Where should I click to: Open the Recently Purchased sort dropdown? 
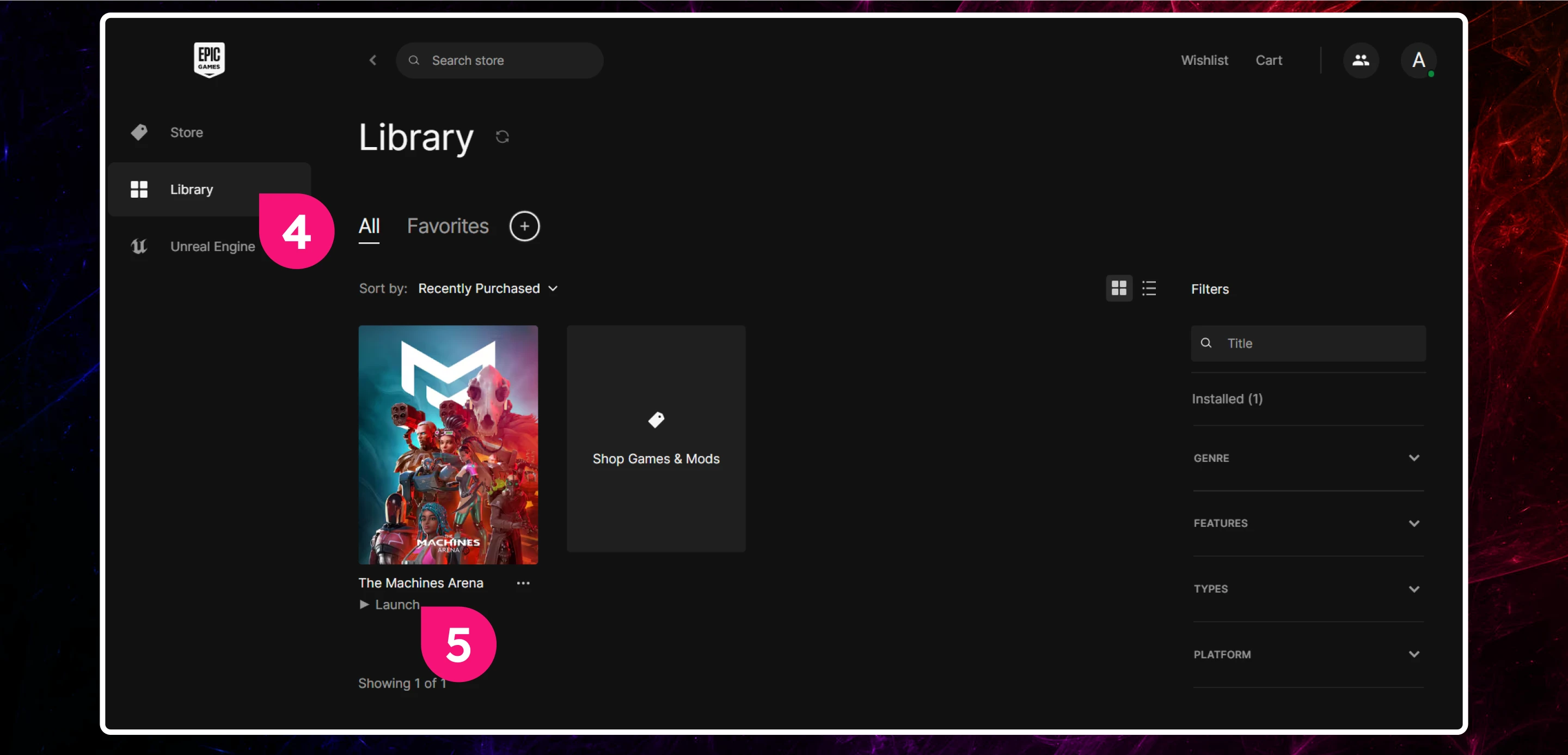coord(488,289)
